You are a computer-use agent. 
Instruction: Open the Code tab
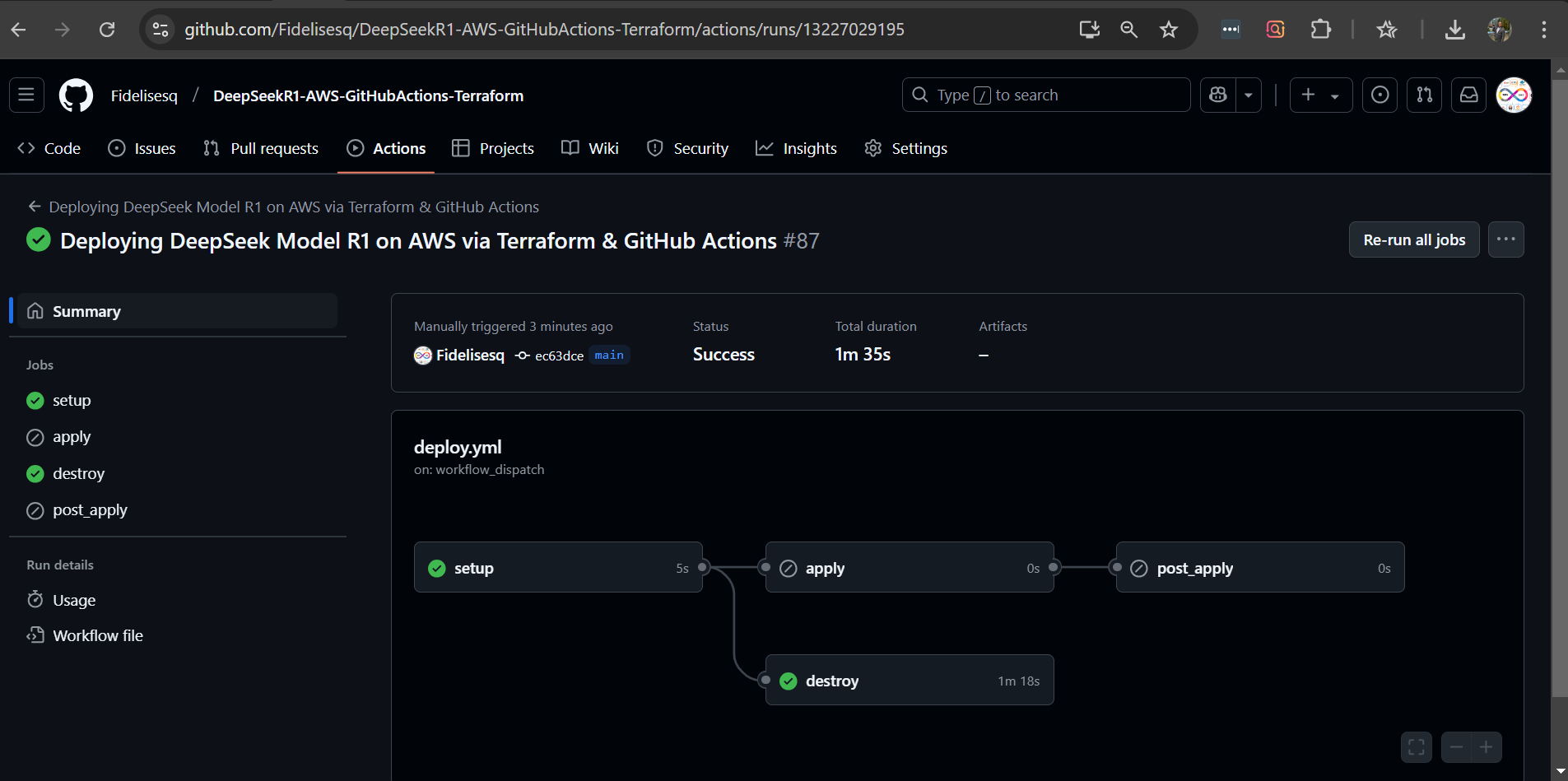(49, 148)
